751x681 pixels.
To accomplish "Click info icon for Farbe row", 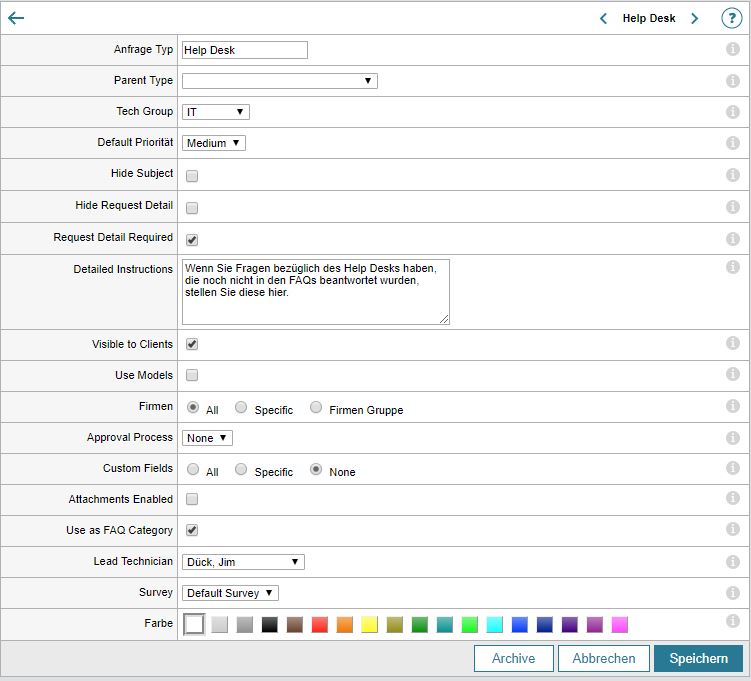I will click(x=733, y=621).
